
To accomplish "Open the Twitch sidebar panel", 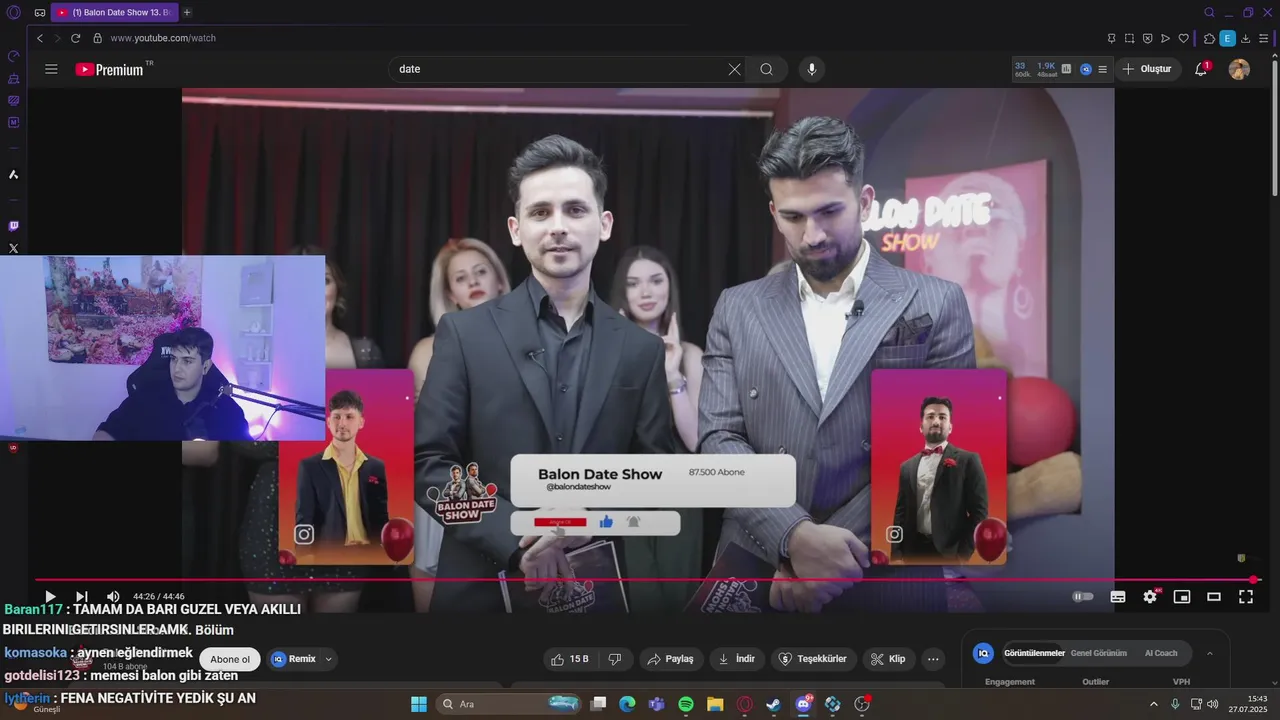I will coord(13,226).
